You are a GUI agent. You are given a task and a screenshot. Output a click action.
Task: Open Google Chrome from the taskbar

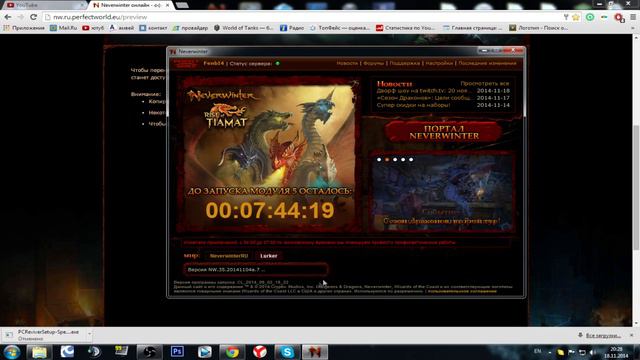[232, 352]
